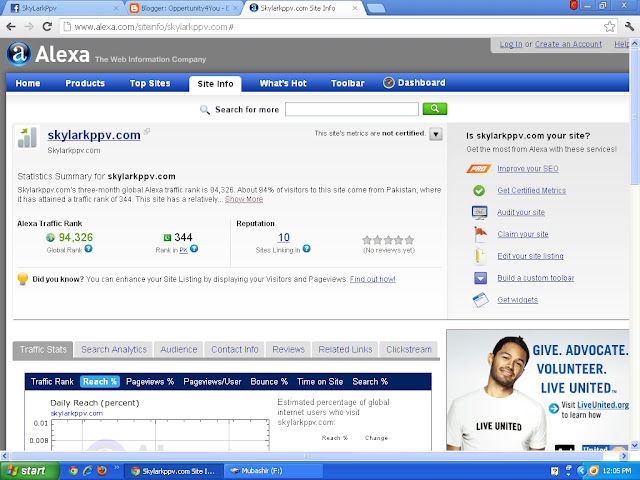This screenshot has height=480, width=640.
Task: Switch to Reviews tab
Action: (289, 350)
